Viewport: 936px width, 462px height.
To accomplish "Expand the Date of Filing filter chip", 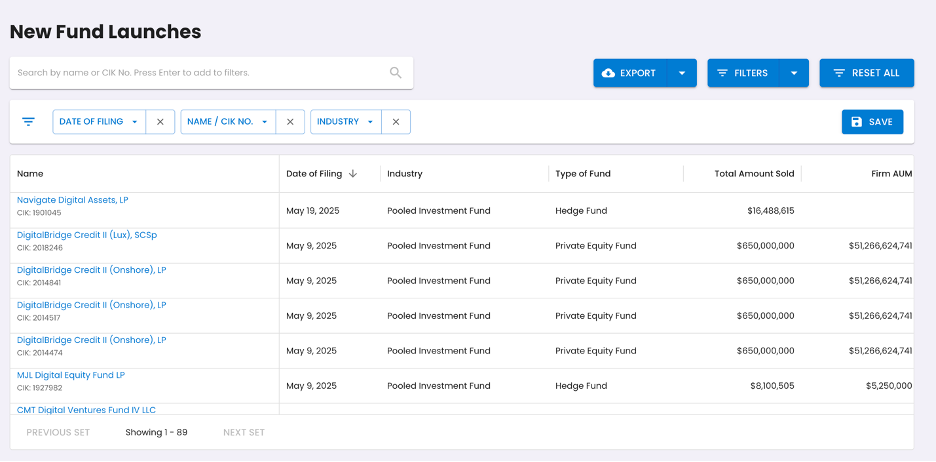I will pyautogui.click(x=99, y=122).
